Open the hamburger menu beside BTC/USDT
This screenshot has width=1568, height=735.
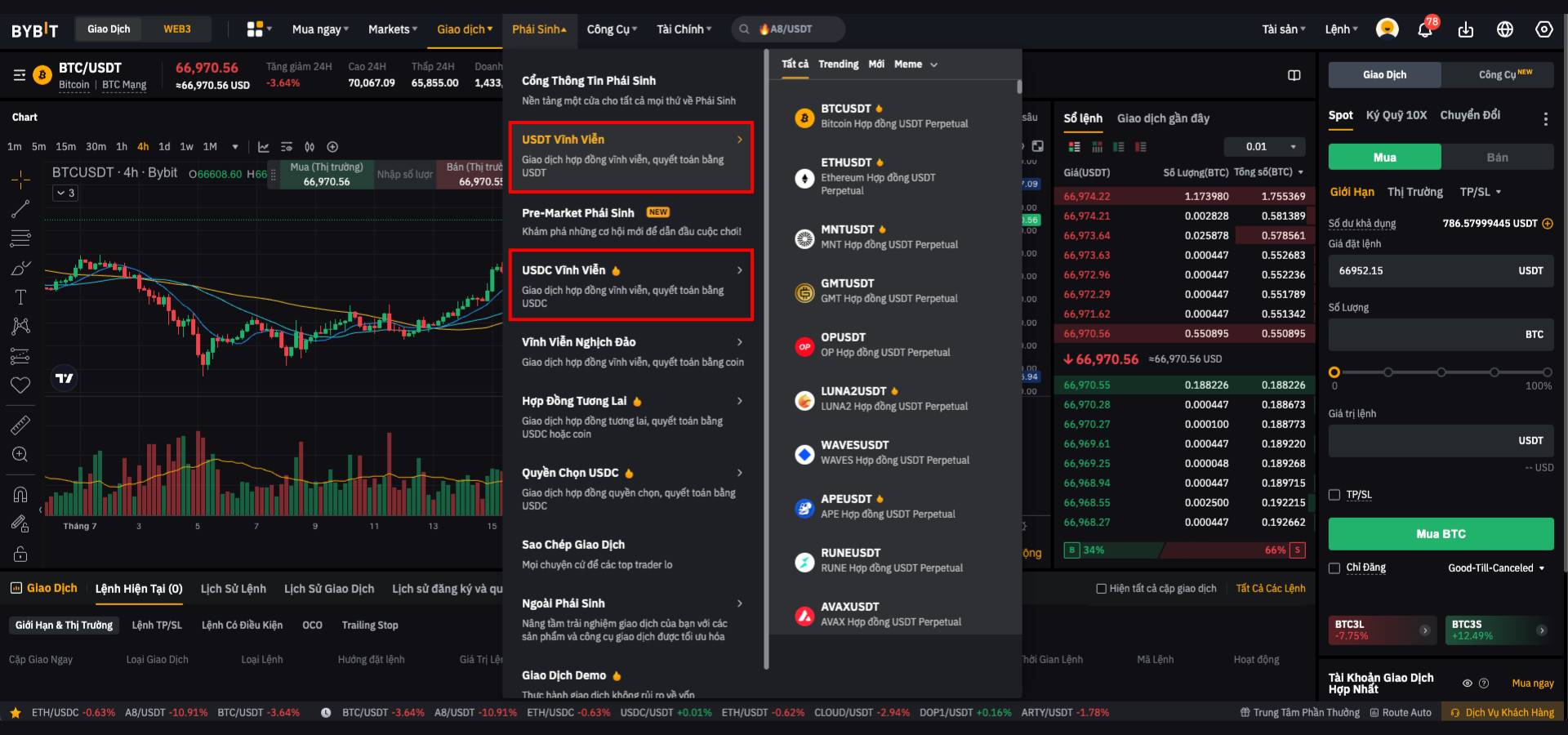click(x=20, y=75)
